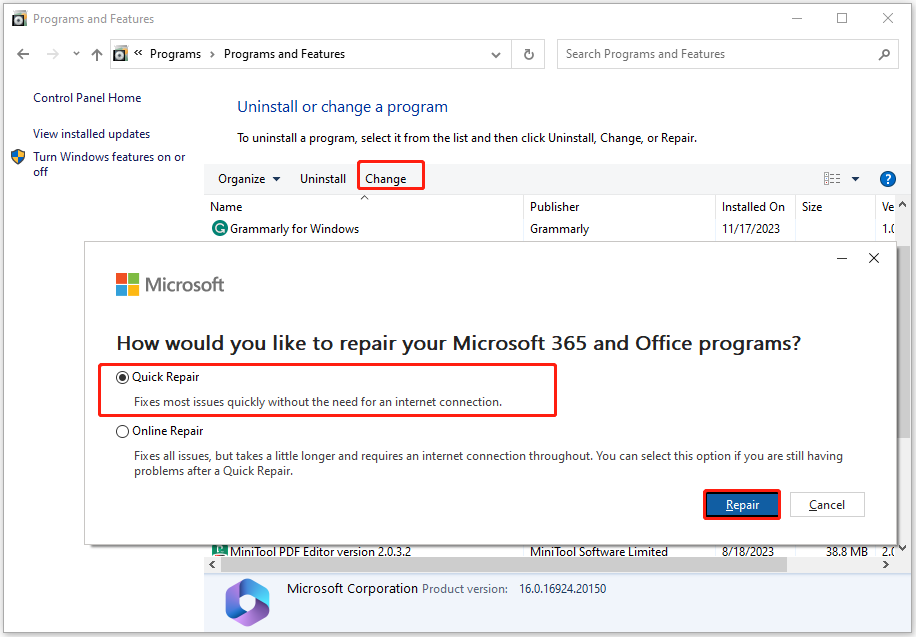Click the vertical scrollbar down arrow
This screenshot has width=916, height=637.
tap(903, 548)
